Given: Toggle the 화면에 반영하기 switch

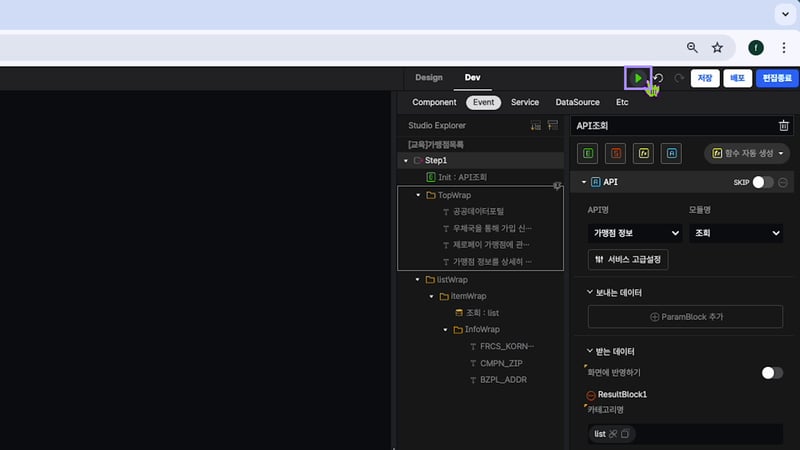Looking at the screenshot, I should click(772, 372).
